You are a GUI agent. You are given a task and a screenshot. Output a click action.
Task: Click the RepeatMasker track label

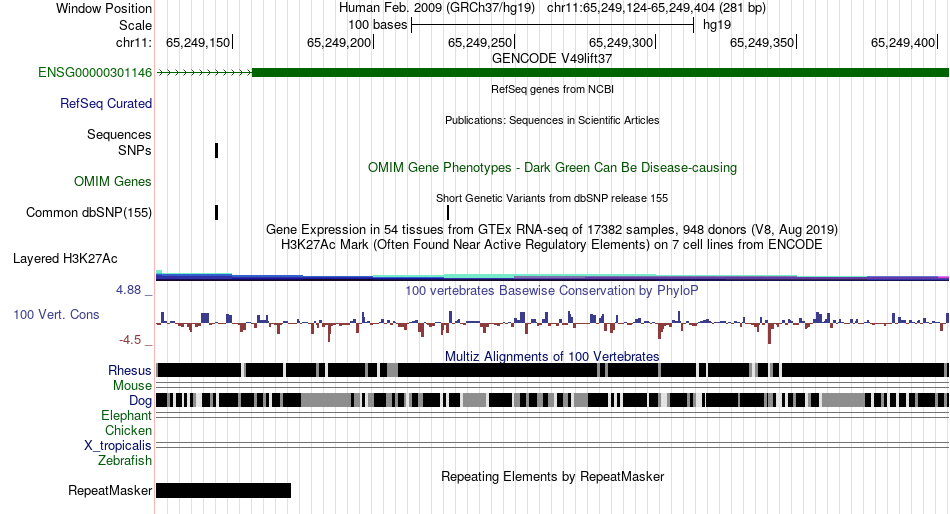click(x=110, y=490)
